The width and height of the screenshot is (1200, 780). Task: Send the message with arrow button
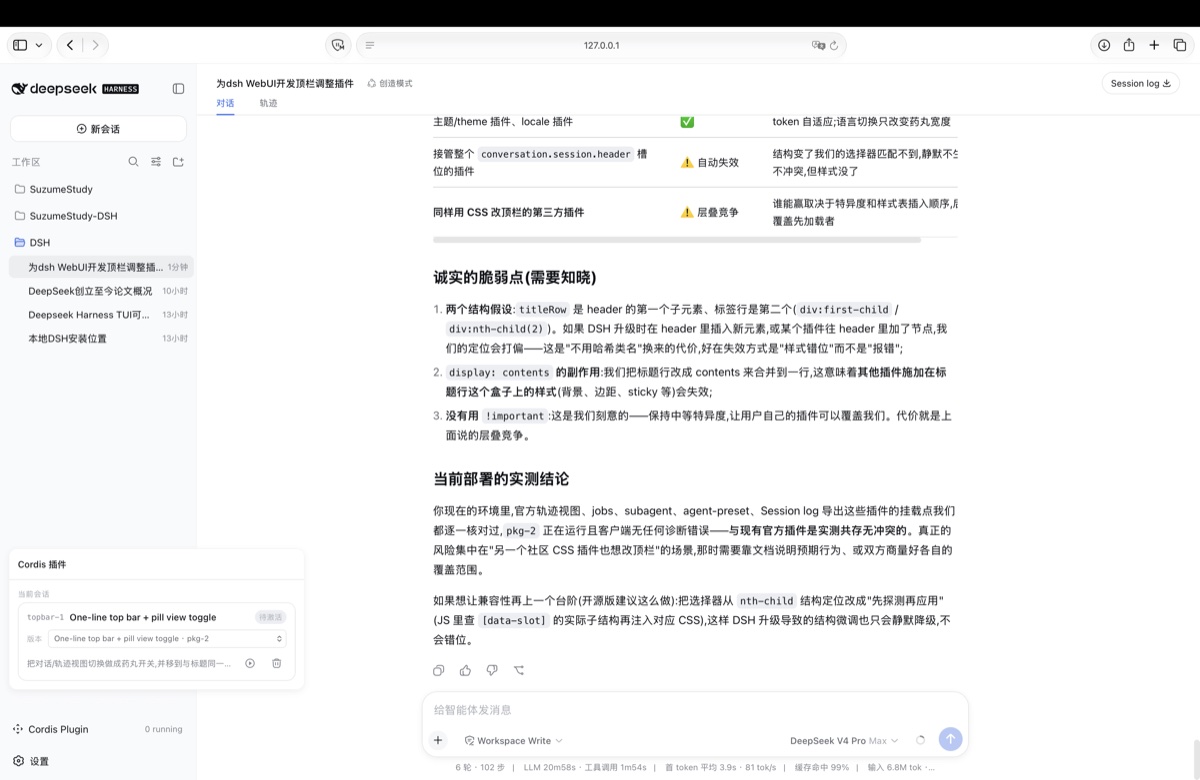[x=951, y=739]
